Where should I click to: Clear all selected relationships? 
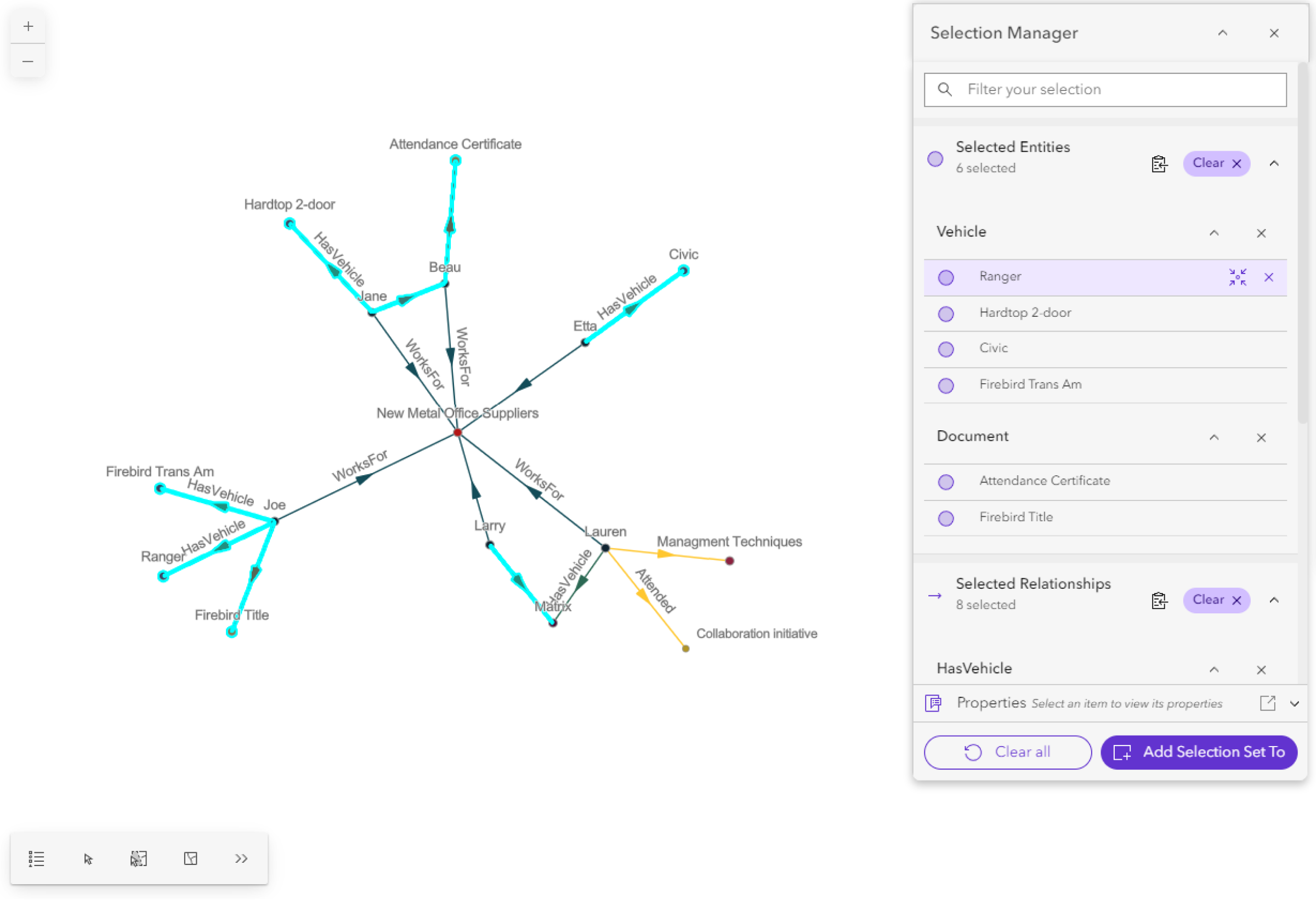(x=1214, y=599)
